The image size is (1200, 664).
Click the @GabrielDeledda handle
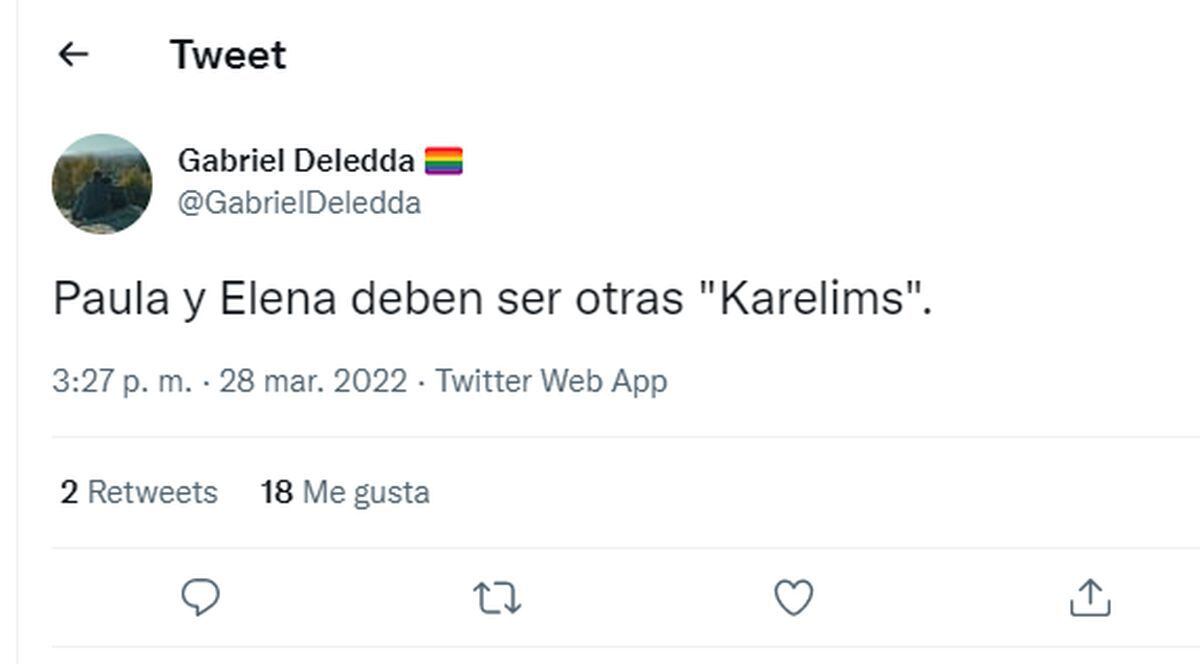pyautogui.click(x=300, y=202)
